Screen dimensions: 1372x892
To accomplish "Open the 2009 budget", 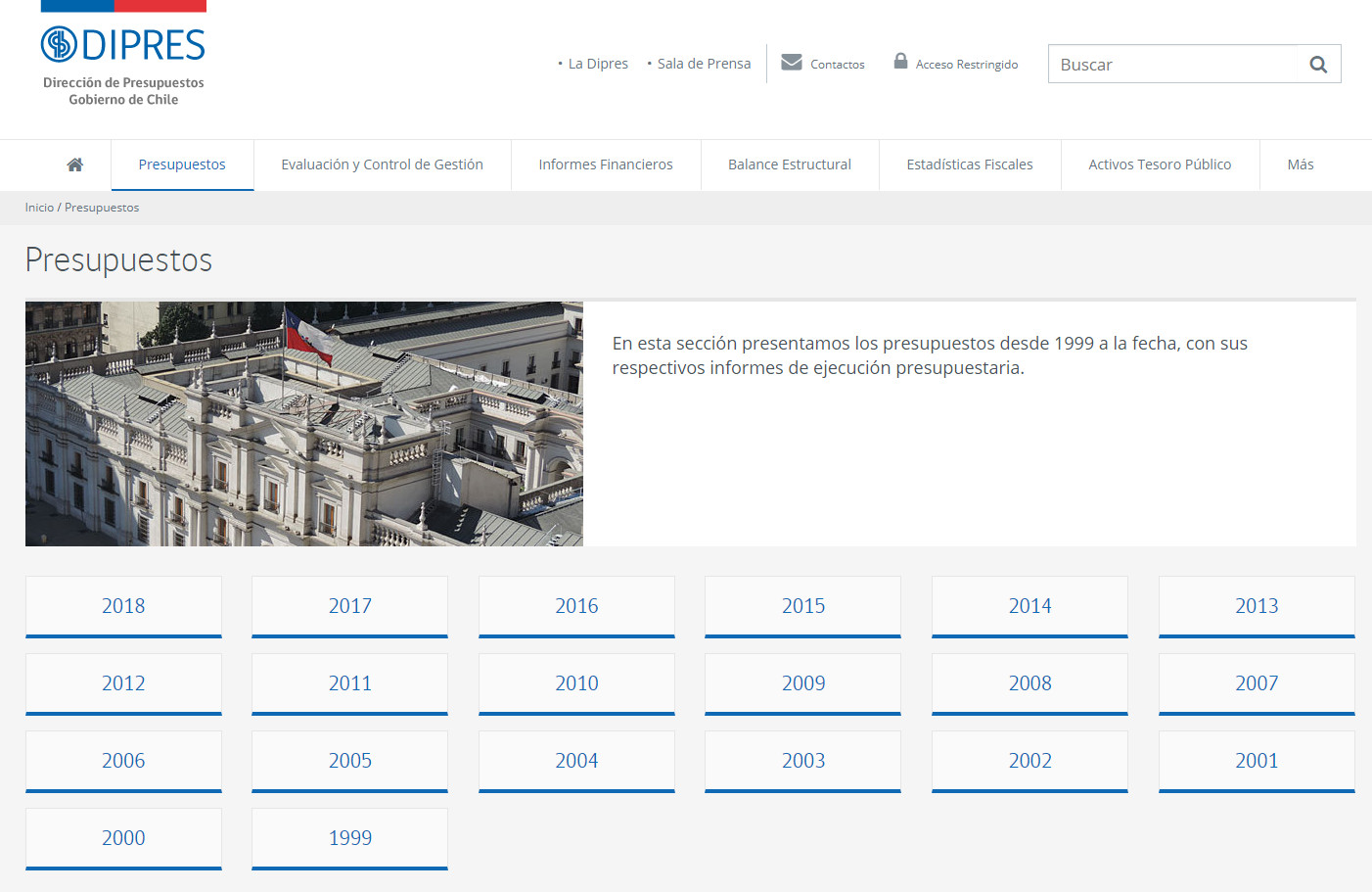I will [x=802, y=683].
